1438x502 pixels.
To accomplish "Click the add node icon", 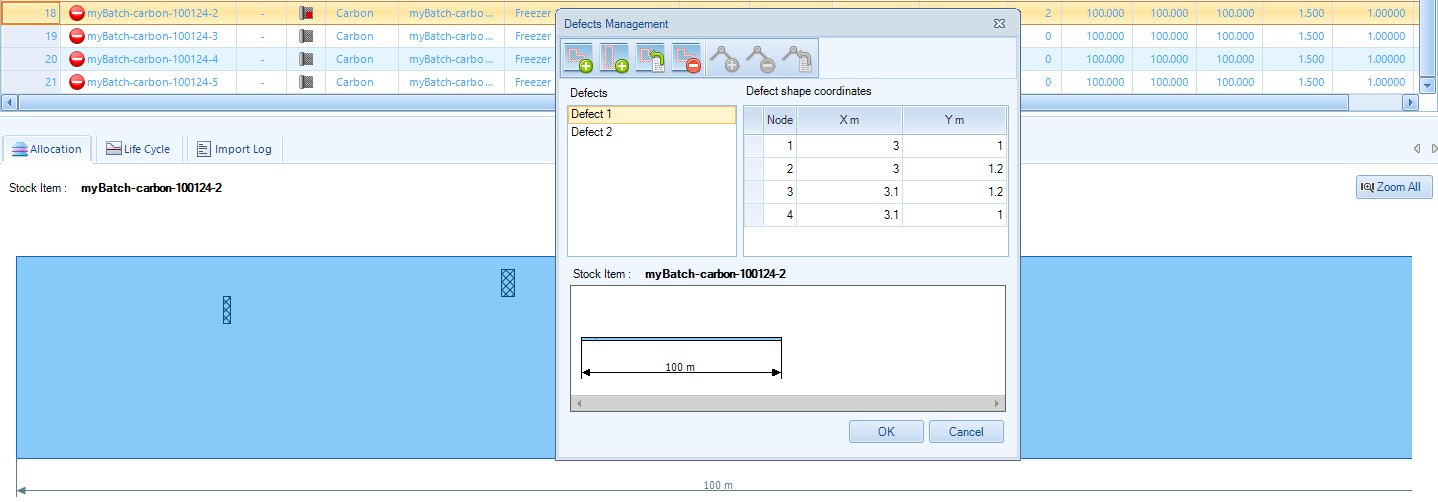I will tap(724, 59).
